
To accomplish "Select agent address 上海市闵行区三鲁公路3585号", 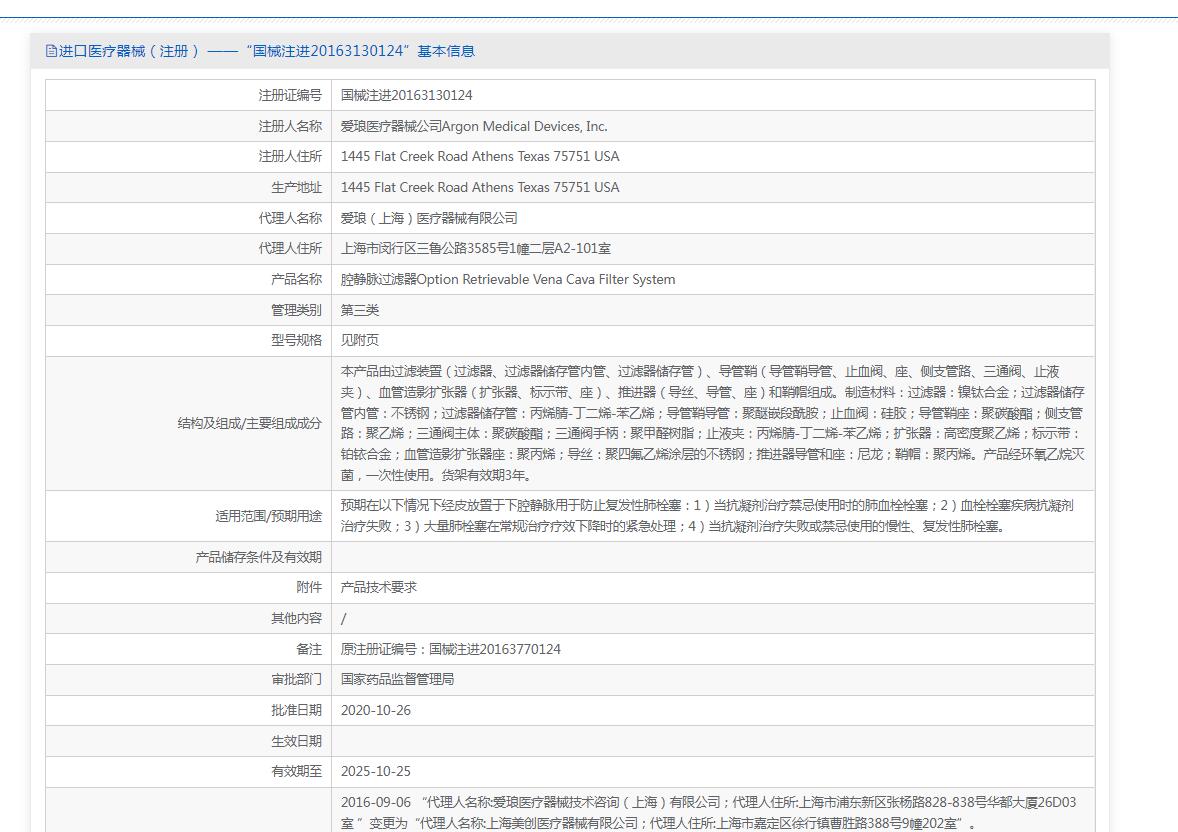I will (476, 248).
